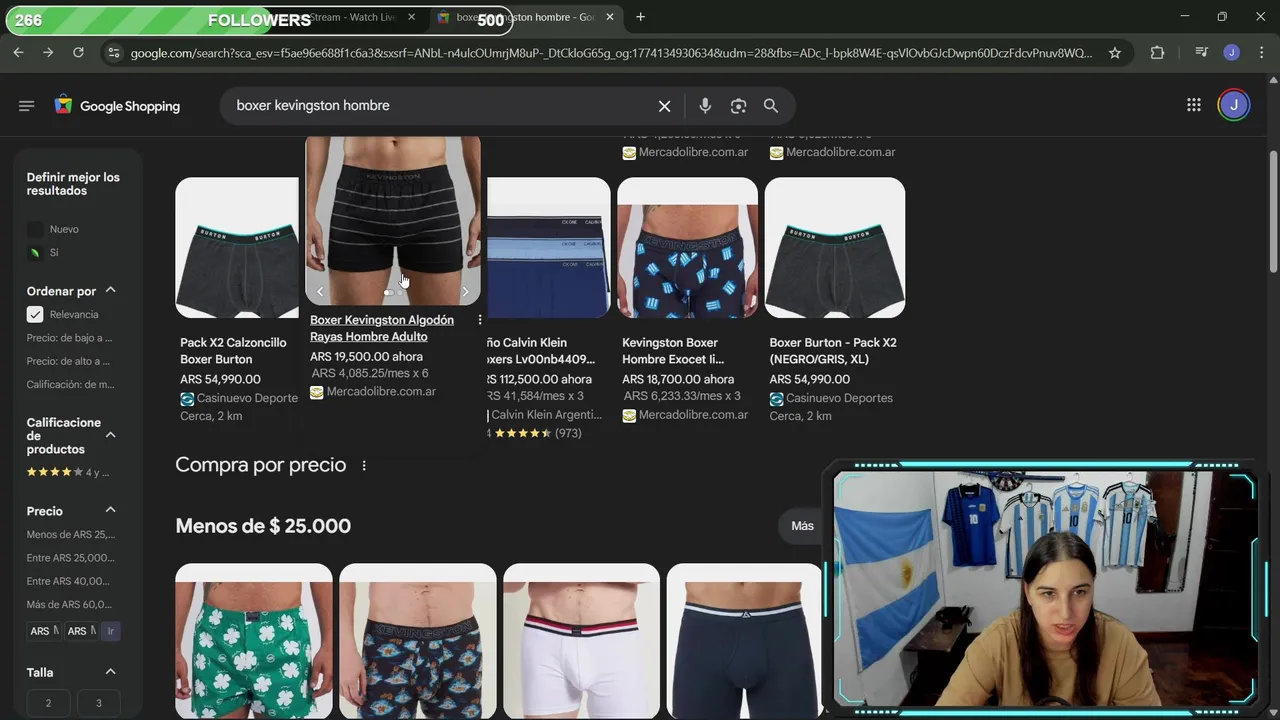Open the Google Shopping hamburger menu
The width and height of the screenshot is (1280, 720).
pyautogui.click(x=27, y=106)
